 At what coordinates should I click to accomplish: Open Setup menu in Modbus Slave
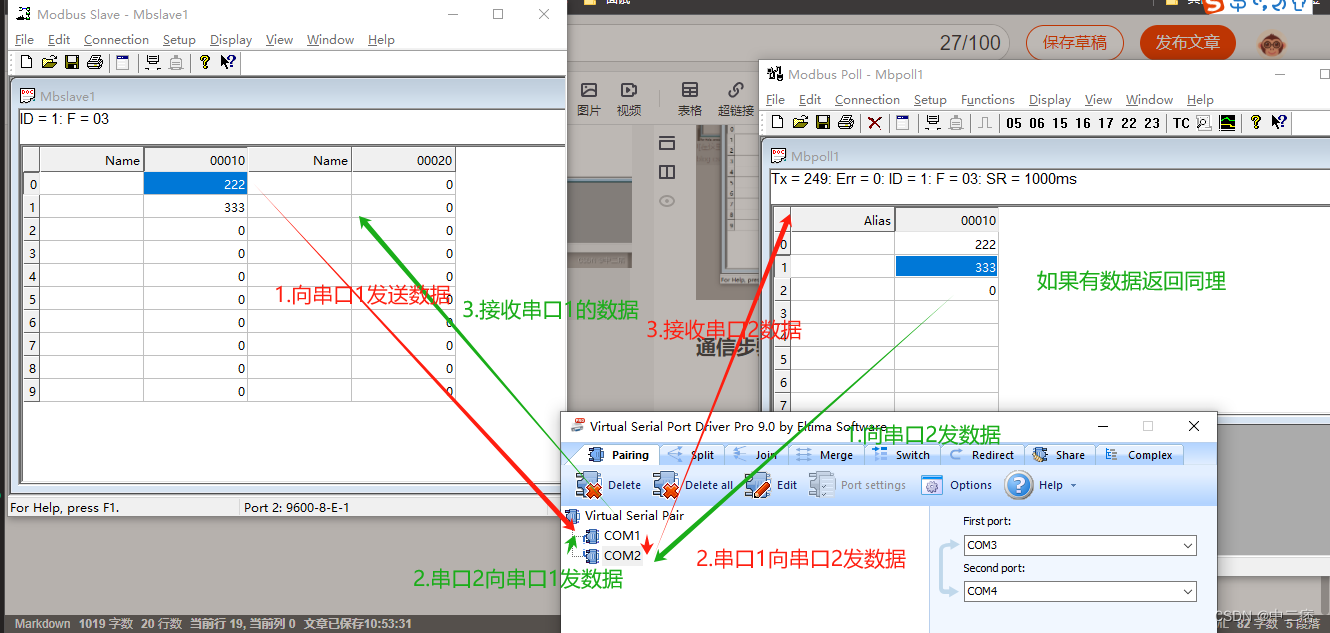coord(179,40)
